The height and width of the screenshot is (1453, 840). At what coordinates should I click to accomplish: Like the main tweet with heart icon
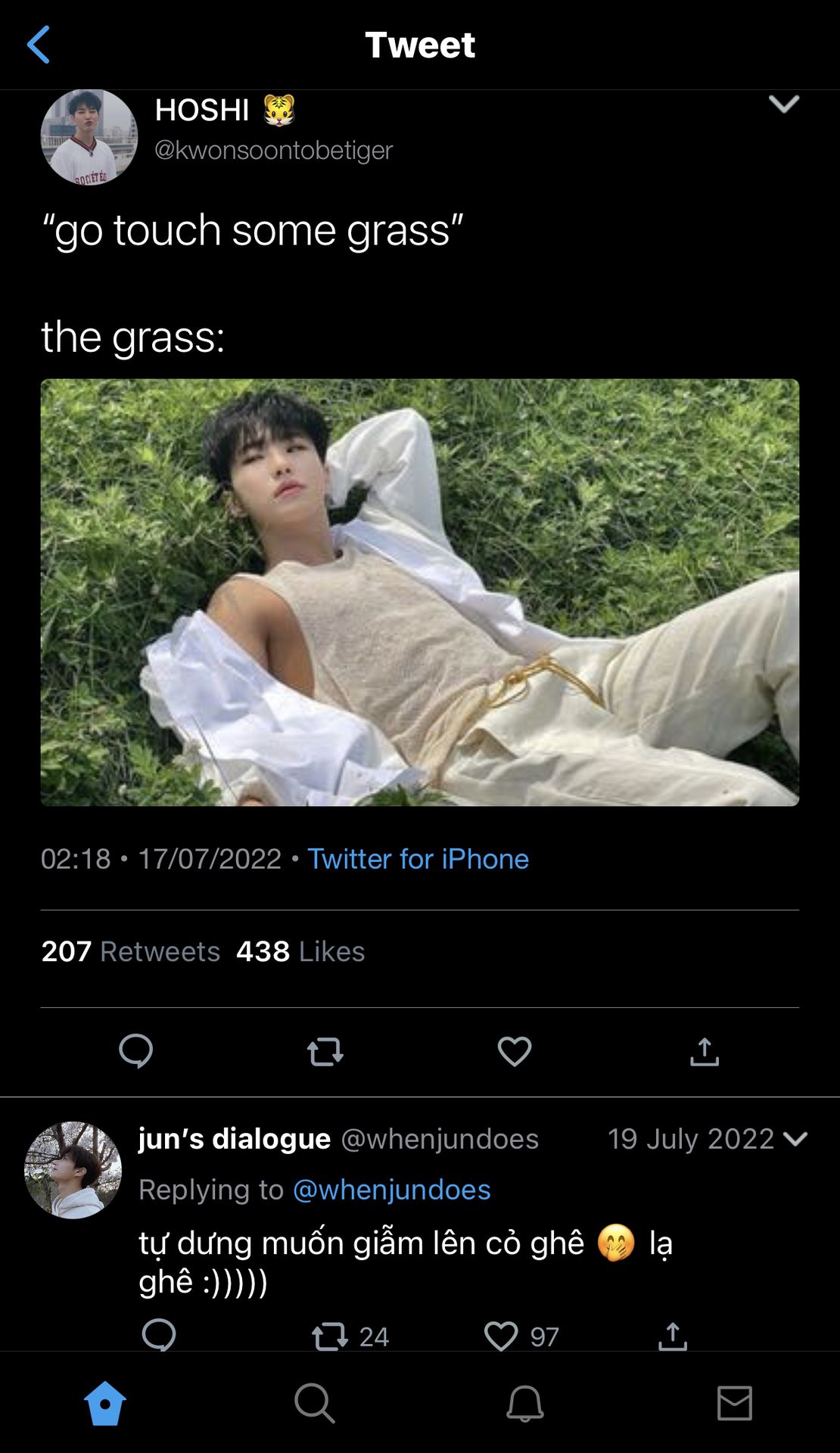tap(515, 1050)
